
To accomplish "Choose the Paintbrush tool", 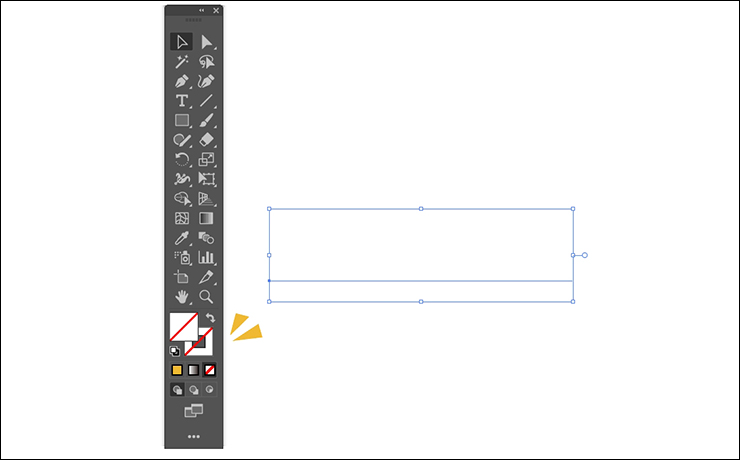I will coord(206,121).
